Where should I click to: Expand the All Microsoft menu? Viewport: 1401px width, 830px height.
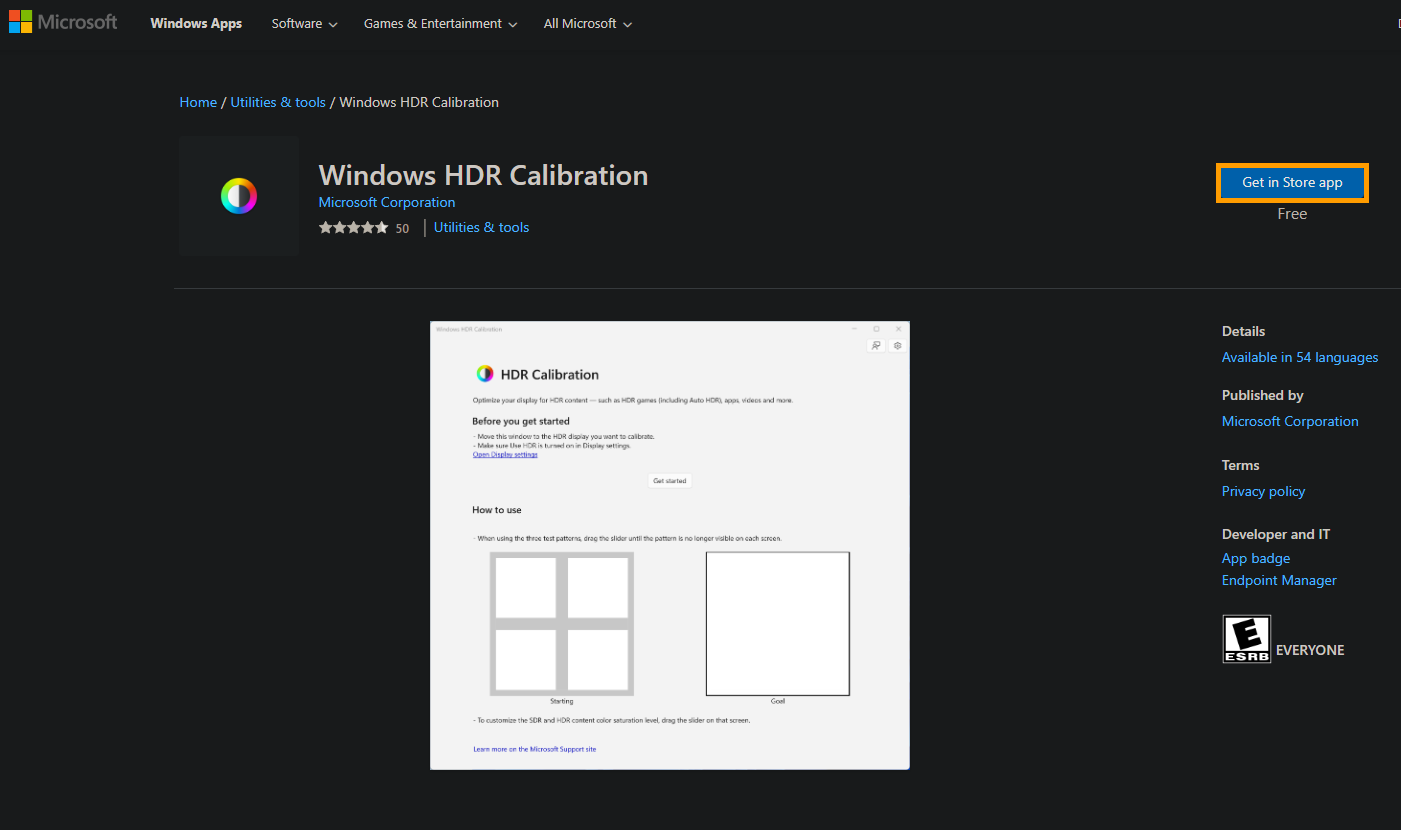point(588,23)
